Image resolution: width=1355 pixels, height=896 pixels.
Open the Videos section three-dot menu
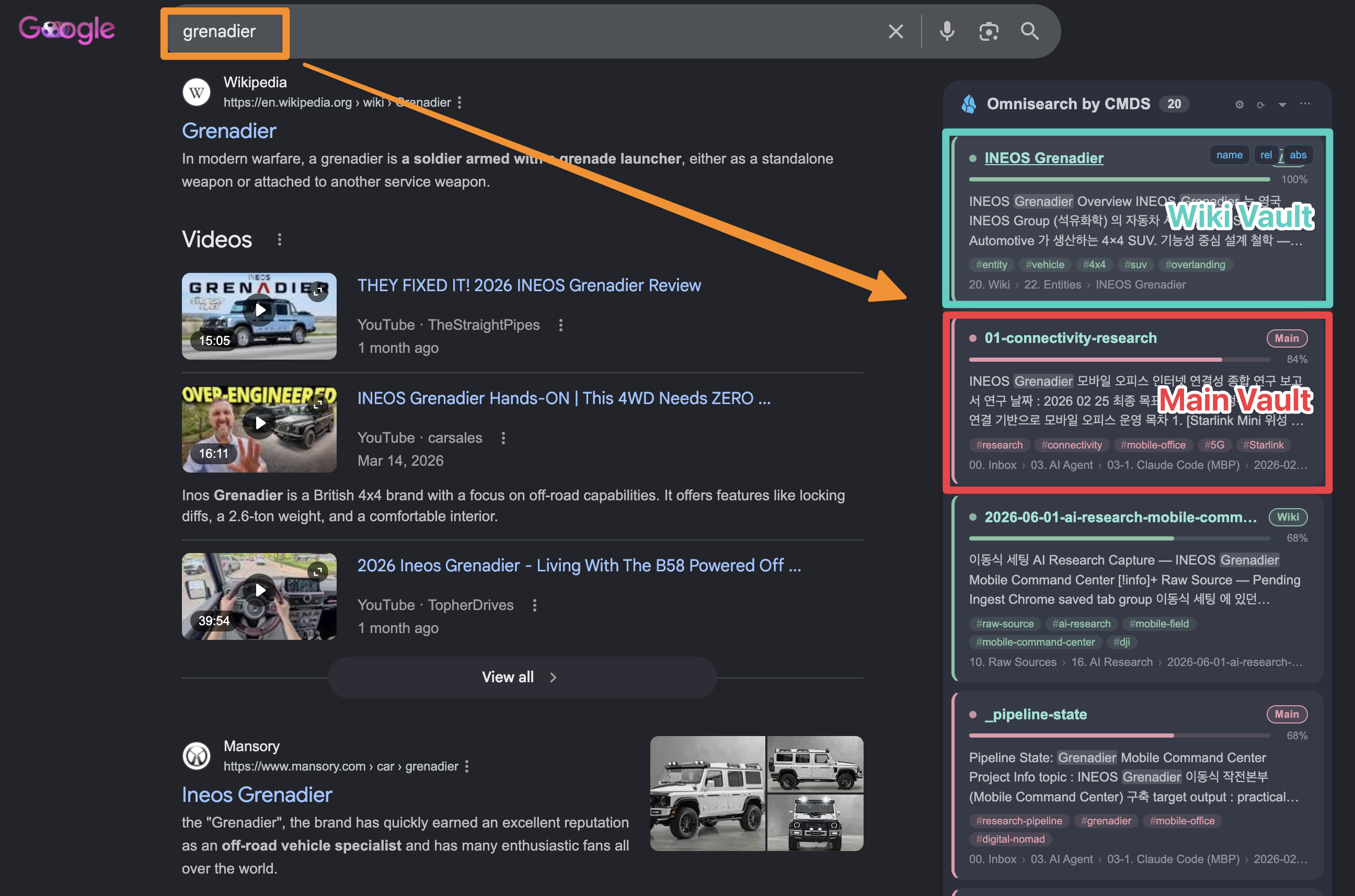pyautogui.click(x=280, y=239)
